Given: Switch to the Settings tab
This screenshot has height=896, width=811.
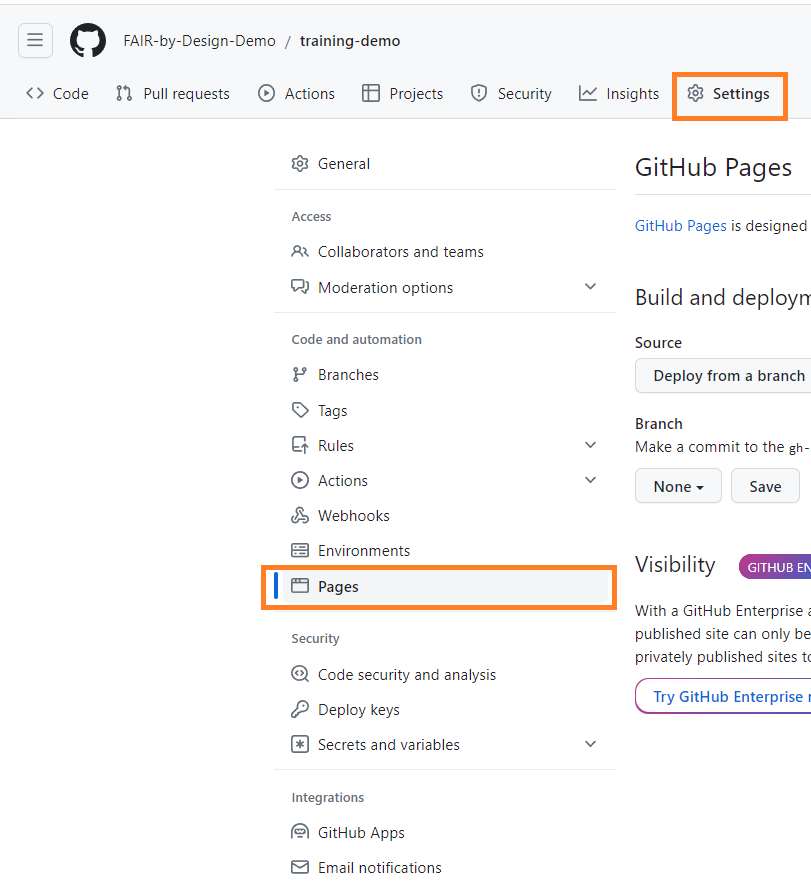Looking at the screenshot, I should [729, 93].
